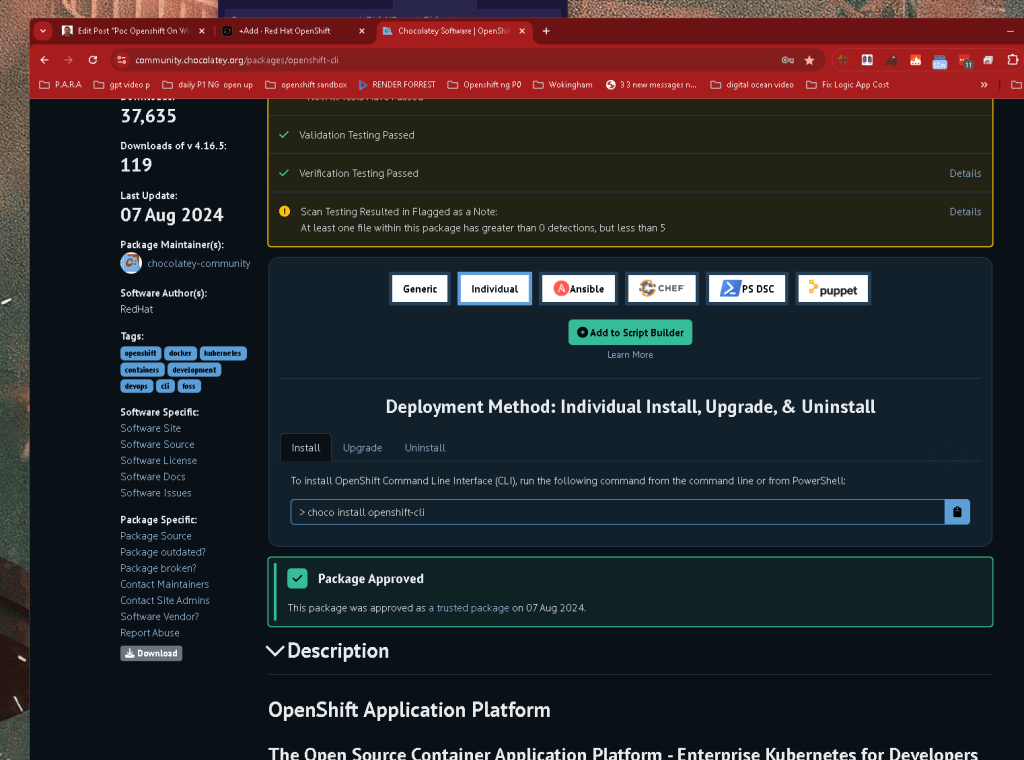Screen dimensions: 1024x760
Task: Select the Upgrade tab
Action: (362, 448)
